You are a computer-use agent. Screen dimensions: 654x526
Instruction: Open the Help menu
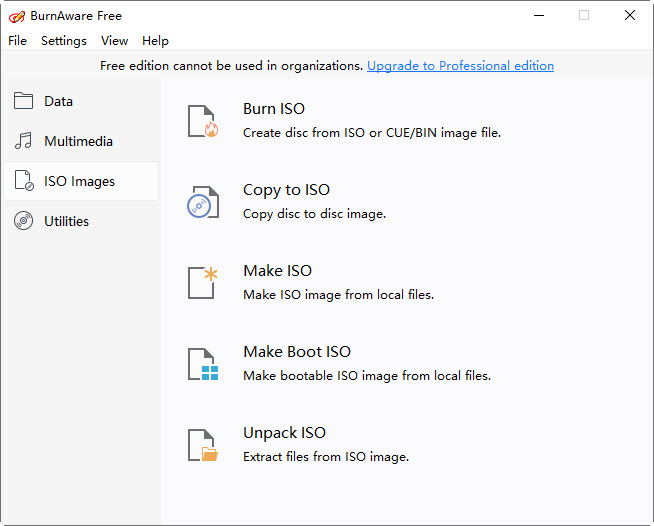point(155,41)
